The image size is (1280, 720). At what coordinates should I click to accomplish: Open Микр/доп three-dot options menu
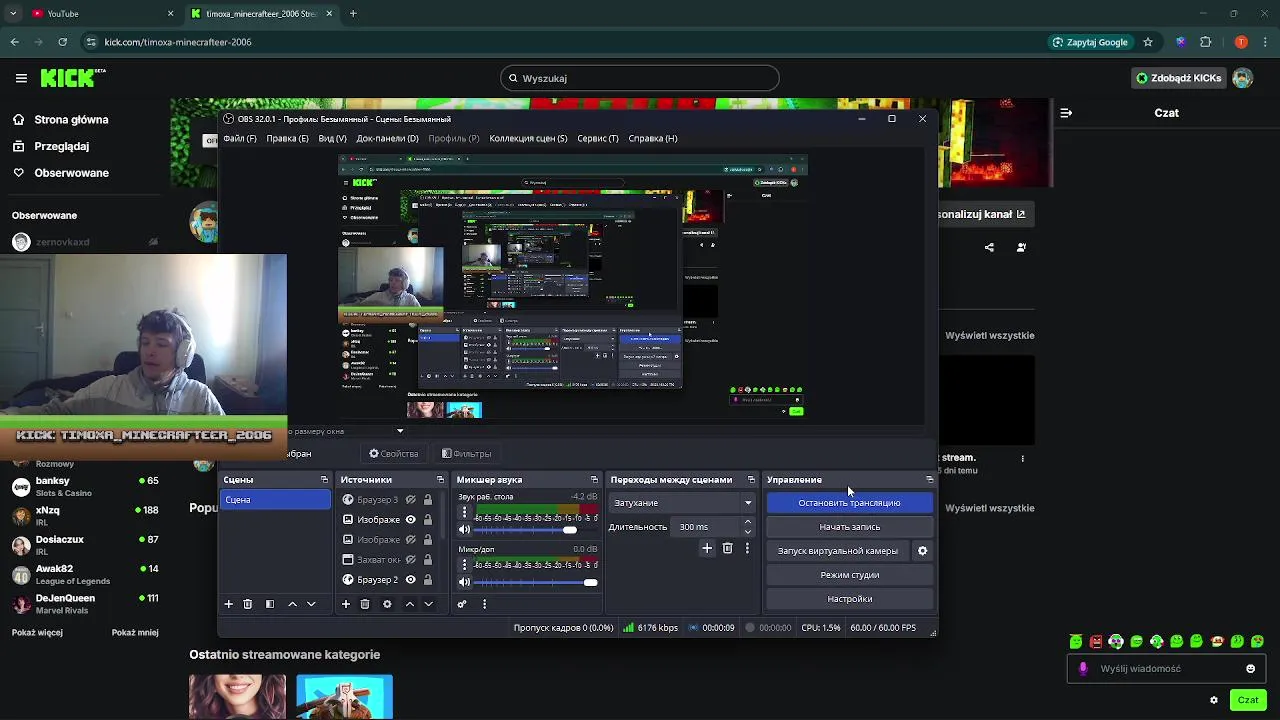point(464,564)
